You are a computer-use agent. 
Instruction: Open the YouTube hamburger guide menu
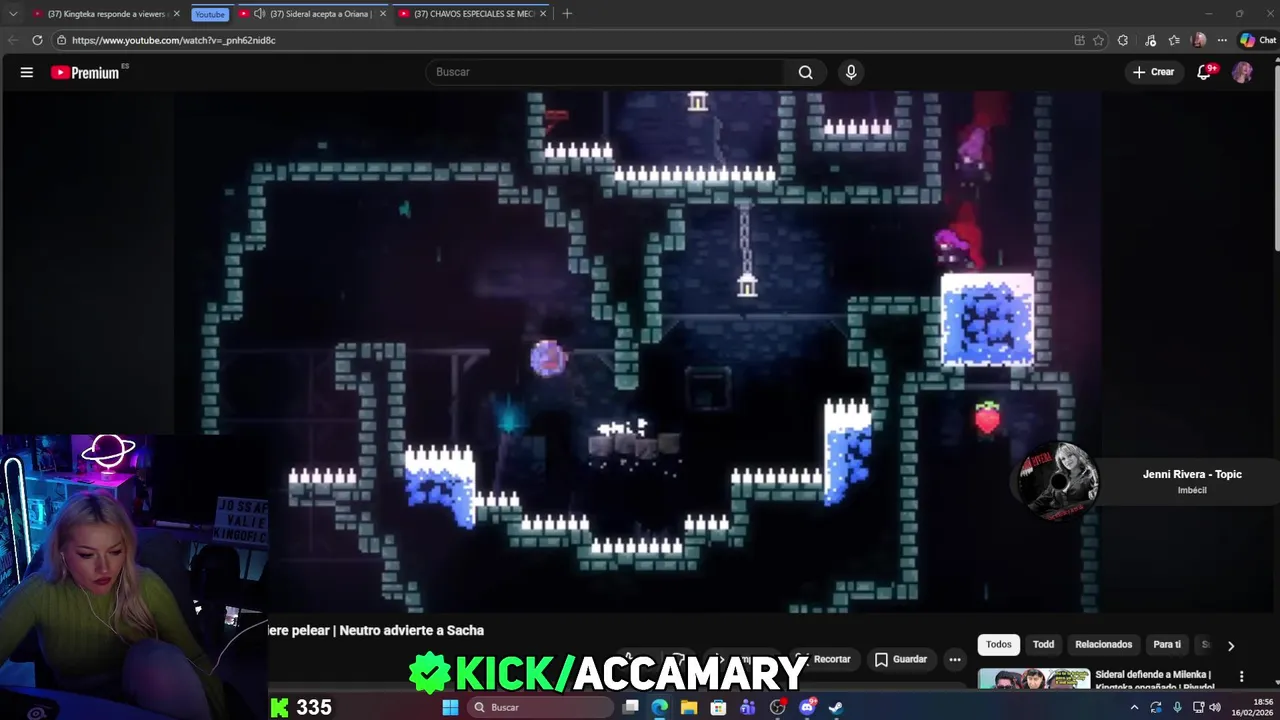pyautogui.click(x=27, y=72)
